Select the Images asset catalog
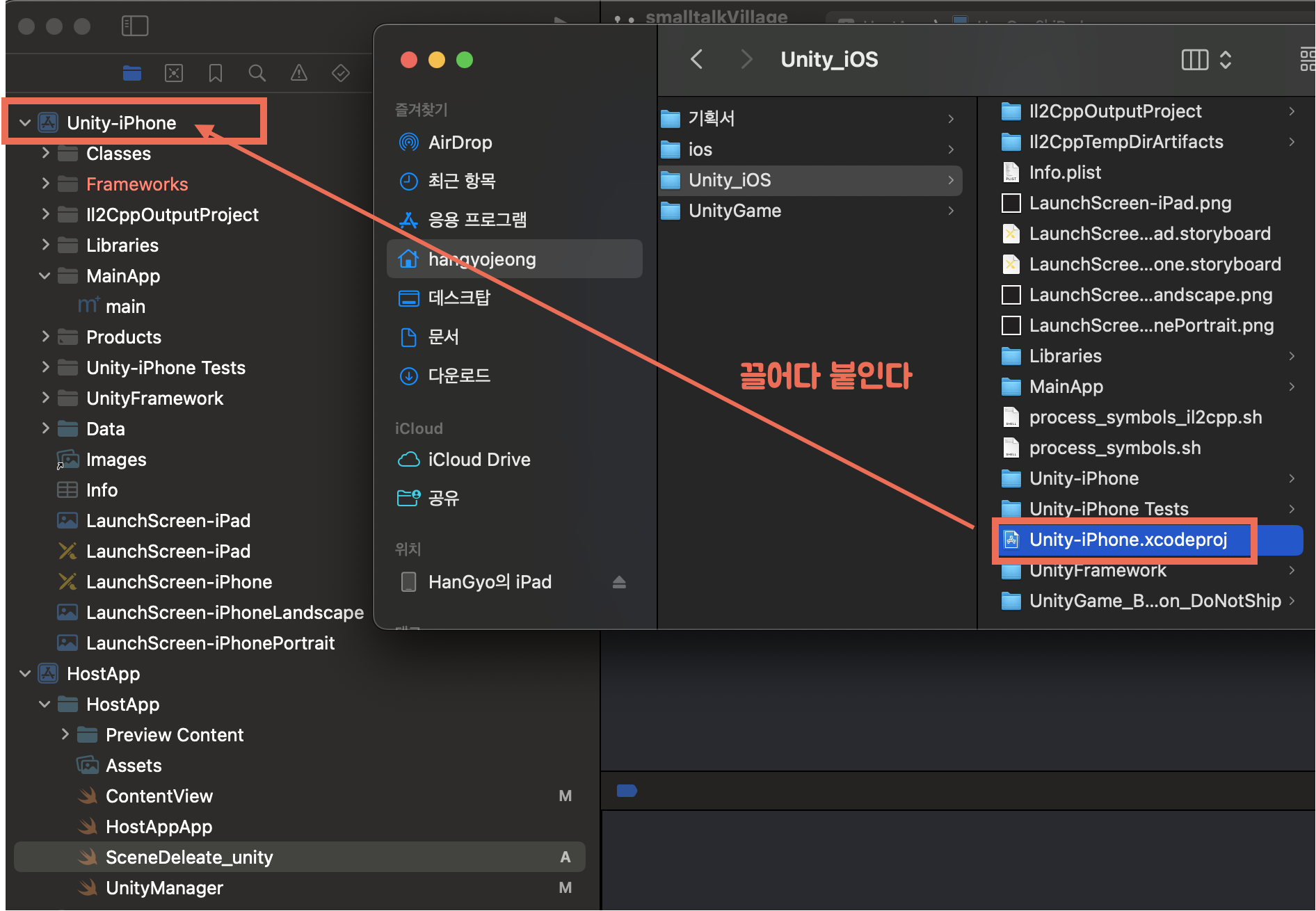 point(299,460)
